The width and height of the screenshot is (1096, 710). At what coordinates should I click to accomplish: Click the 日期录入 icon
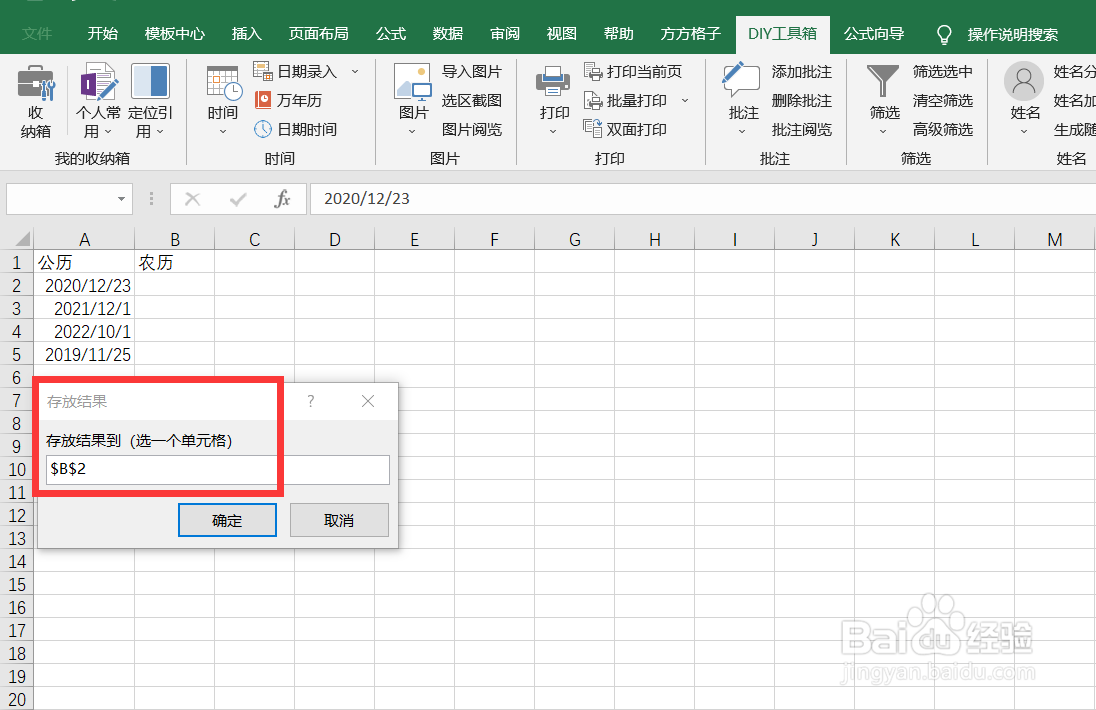tap(263, 71)
